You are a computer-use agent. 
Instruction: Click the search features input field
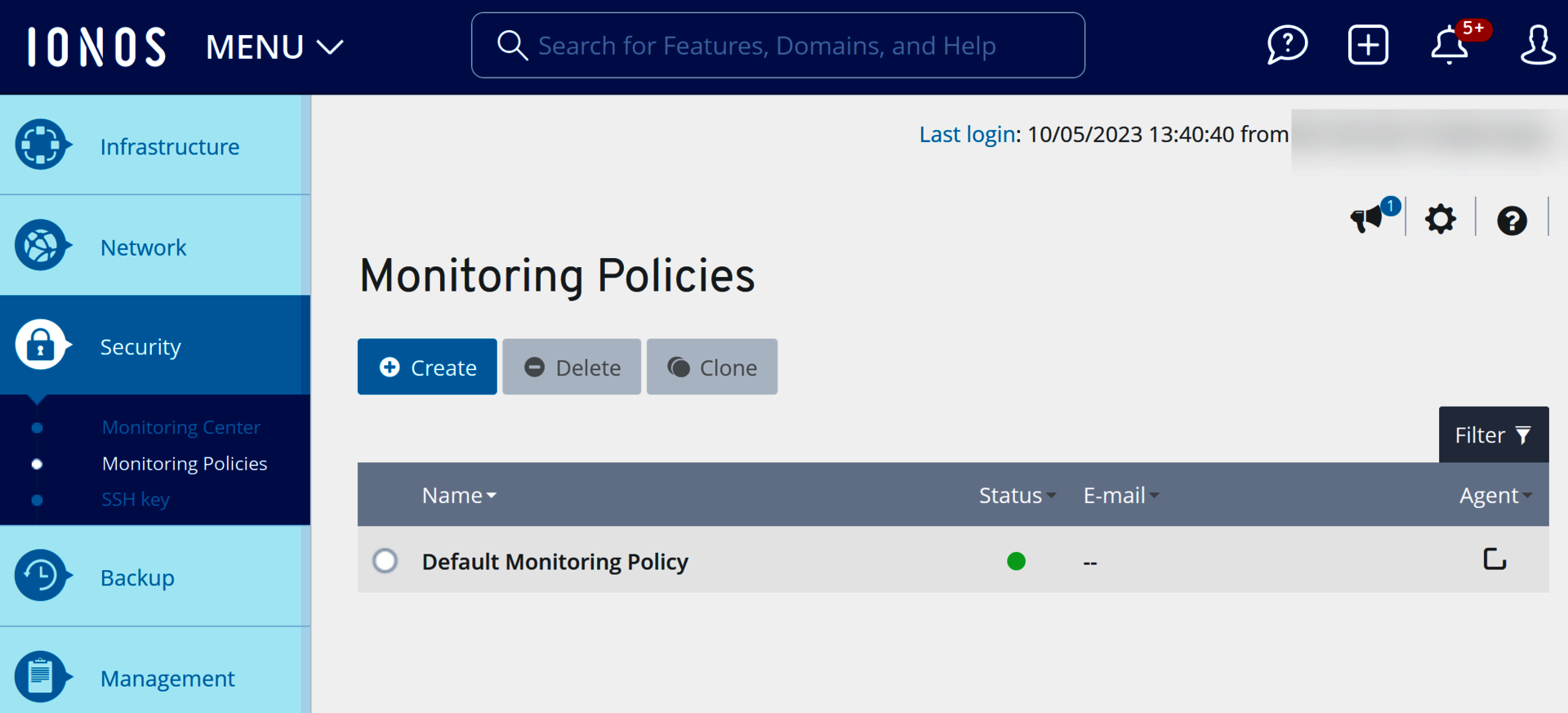[777, 46]
